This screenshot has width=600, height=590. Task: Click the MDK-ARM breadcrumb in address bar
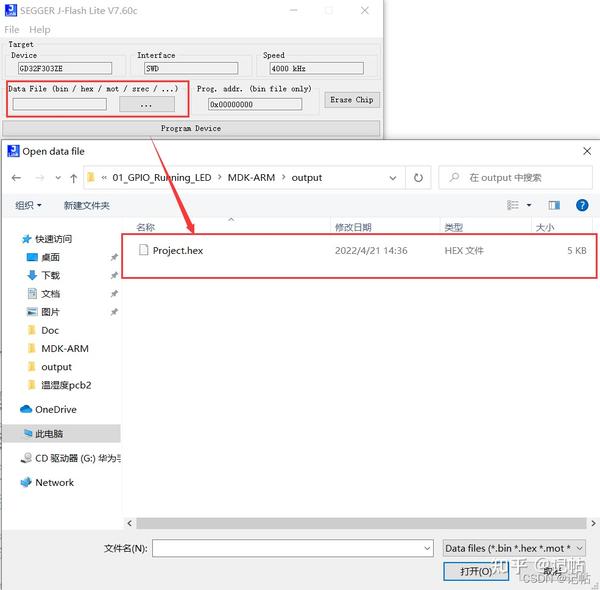point(251,178)
